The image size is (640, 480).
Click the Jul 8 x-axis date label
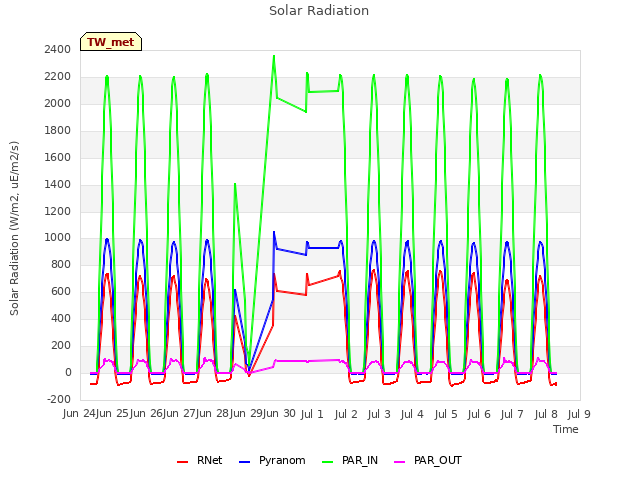pyautogui.click(x=546, y=414)
